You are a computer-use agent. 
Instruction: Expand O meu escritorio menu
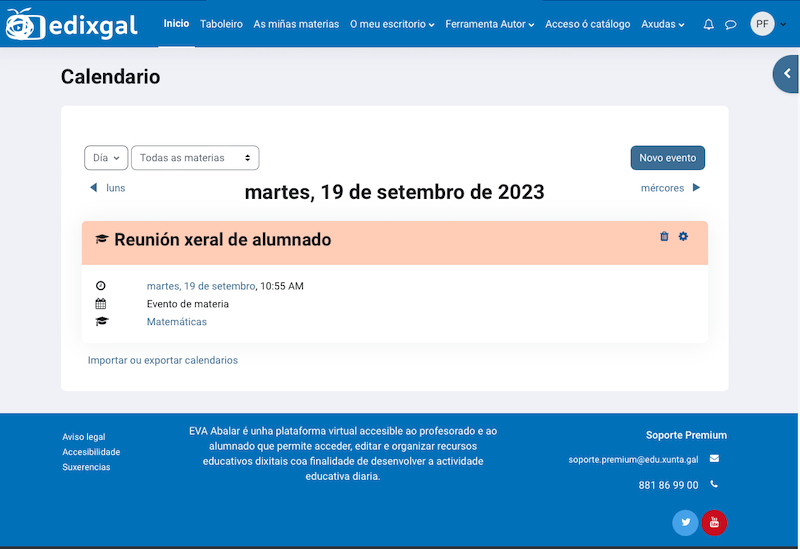pyautogui.click(x=392, y=24)
